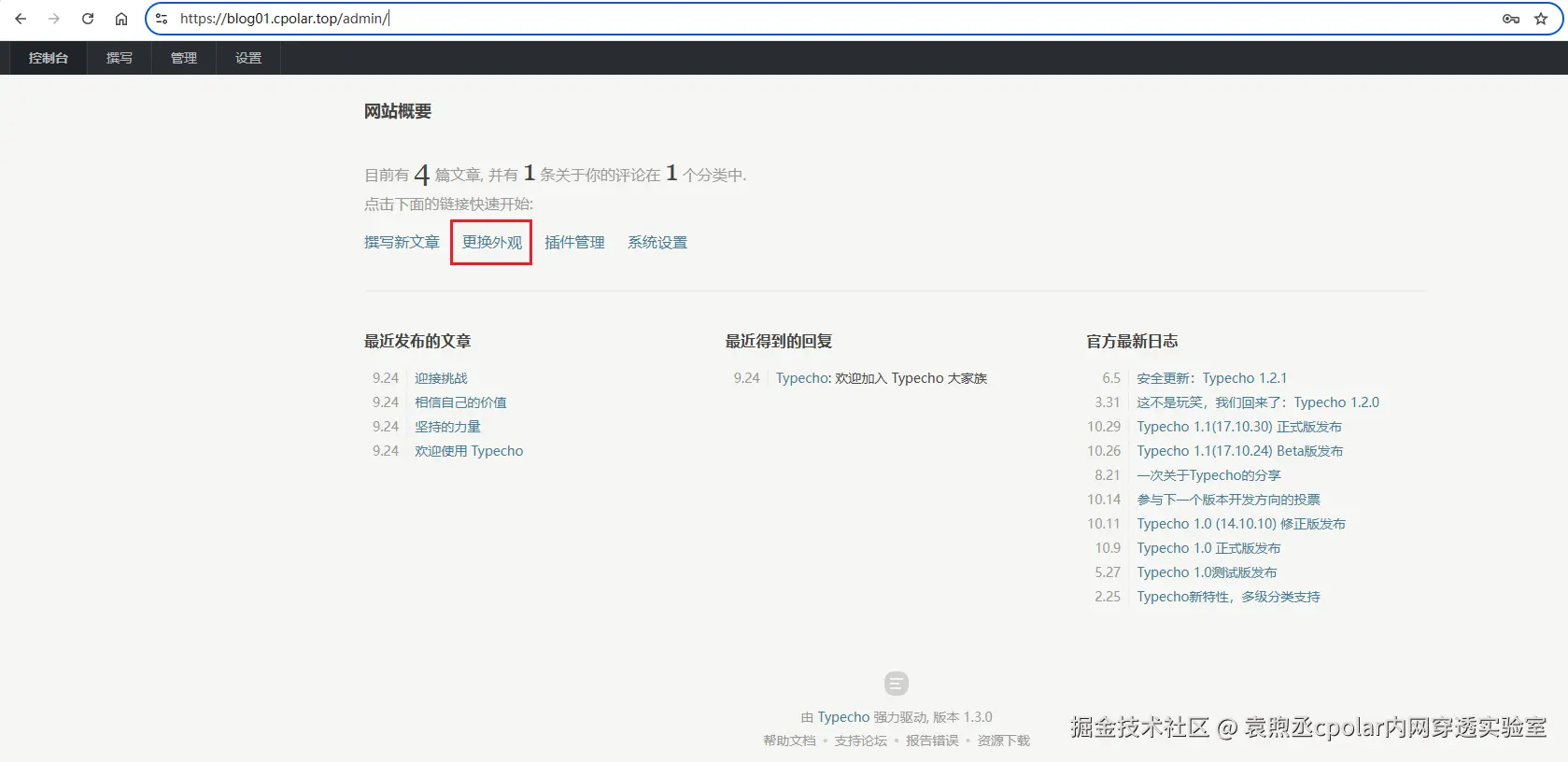This screenshot has height=762, width=1568.
Task: Open the 管理 menu
Action: point(184,58)
